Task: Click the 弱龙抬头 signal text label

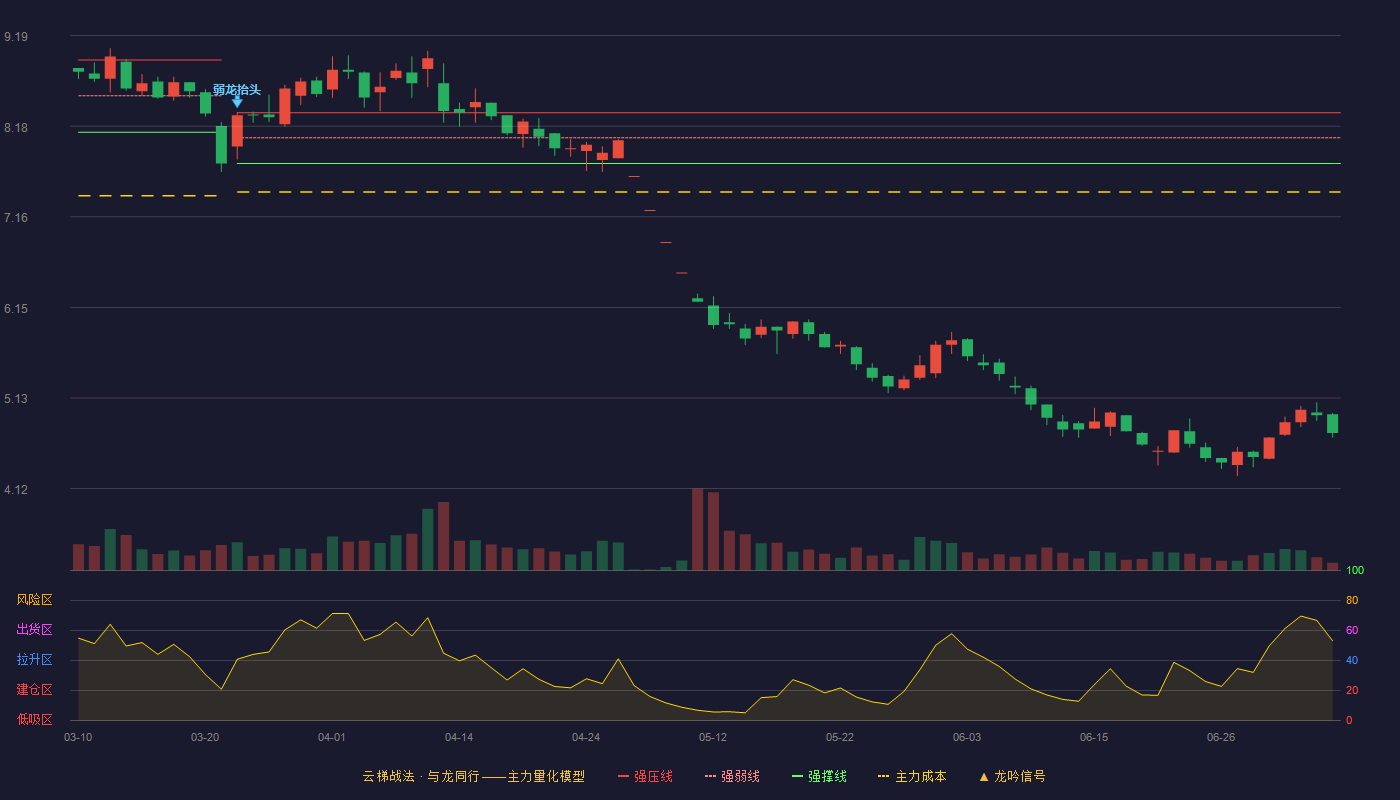Action: 237,89
